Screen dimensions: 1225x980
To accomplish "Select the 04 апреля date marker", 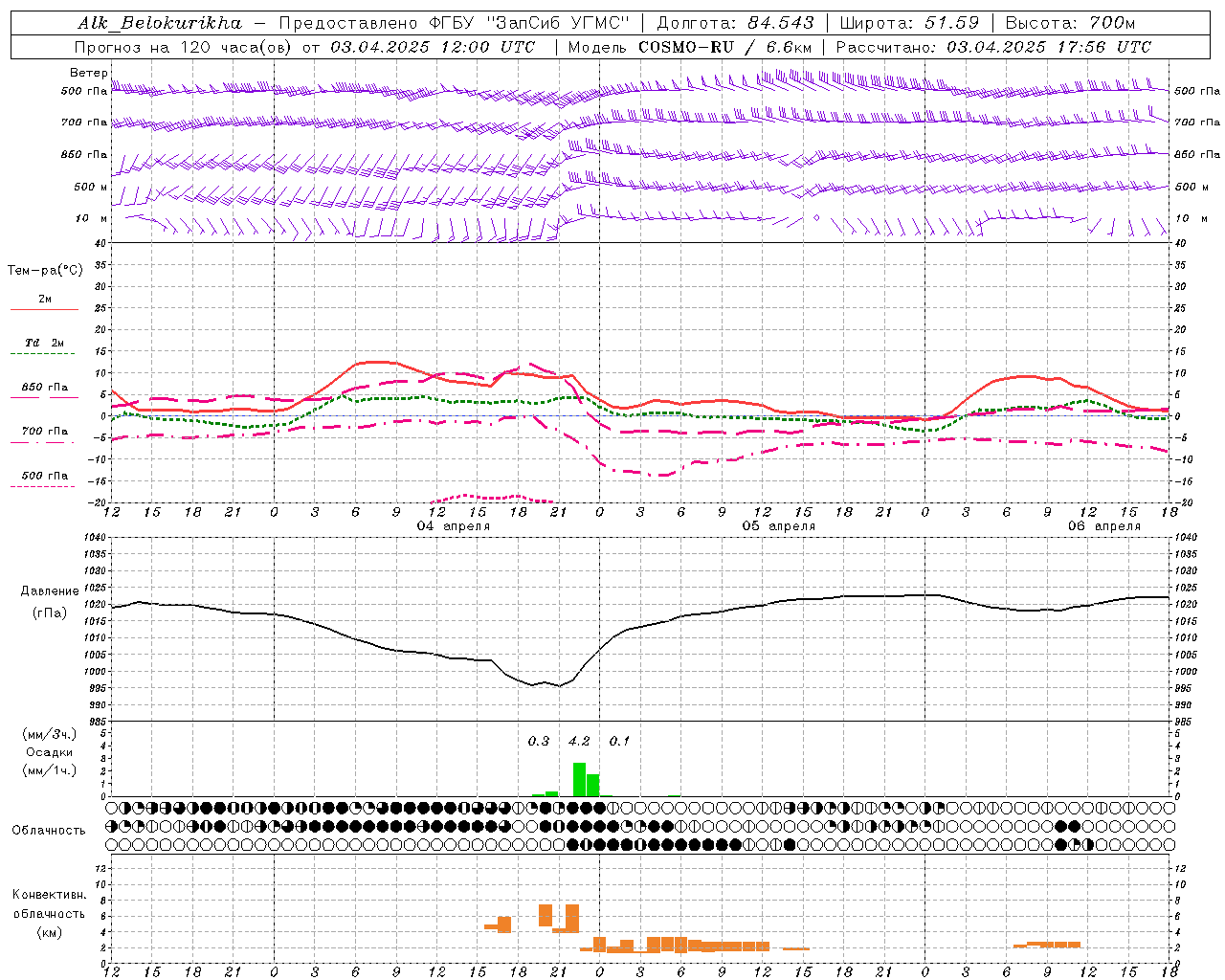I will click(x=454, y=526).
